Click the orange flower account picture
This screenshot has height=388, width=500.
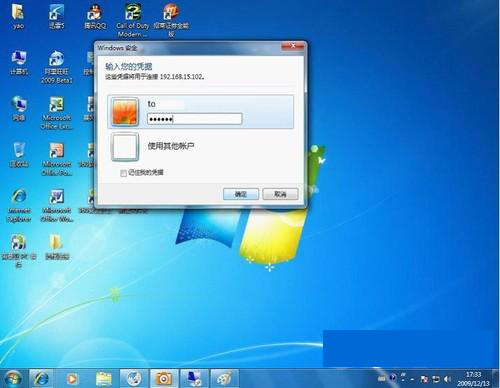[125, 112]
